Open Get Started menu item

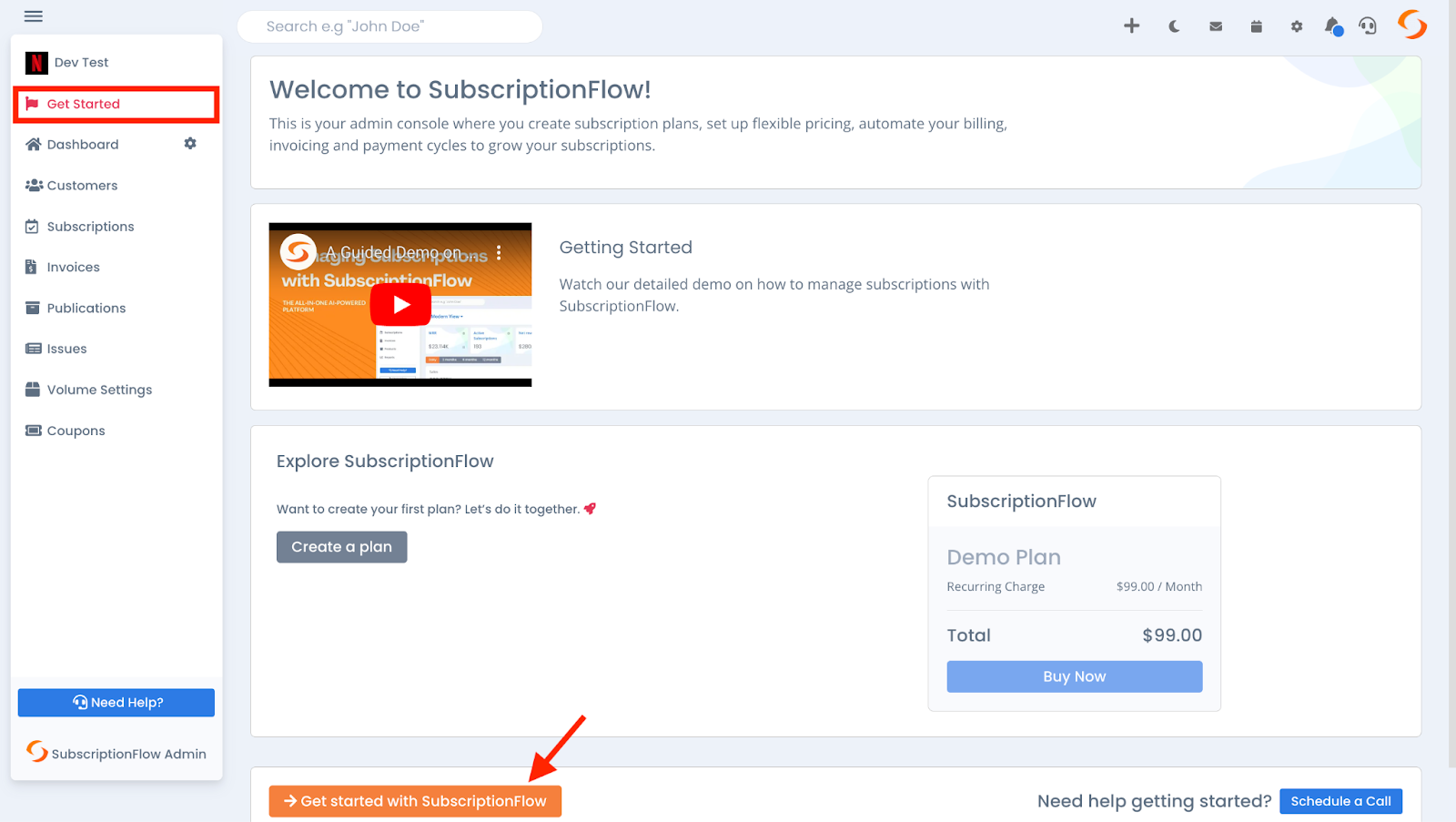pyautogui.click(x=116, y=104)
